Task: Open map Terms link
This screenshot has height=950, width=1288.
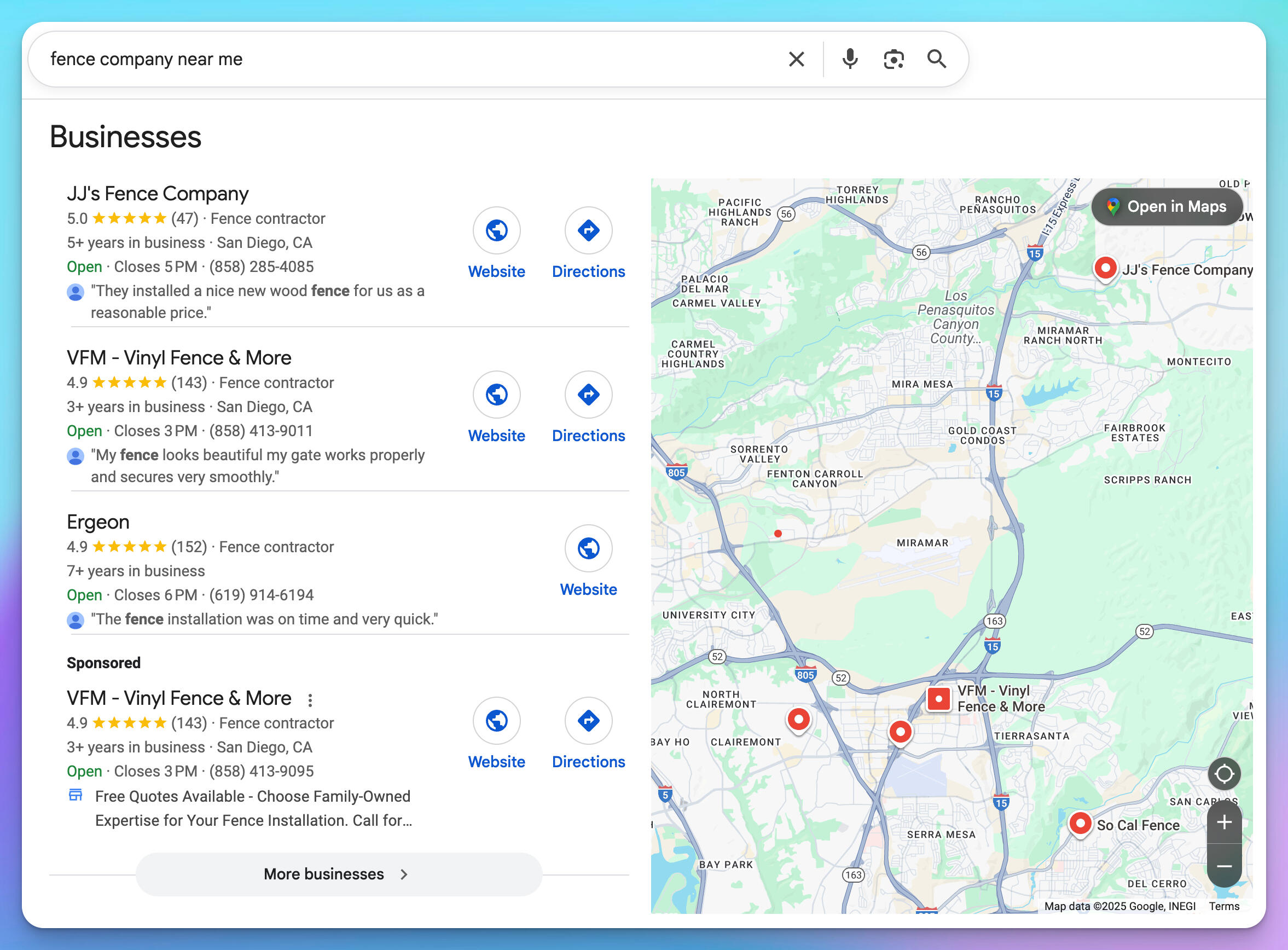Action: coord(1223,906)
